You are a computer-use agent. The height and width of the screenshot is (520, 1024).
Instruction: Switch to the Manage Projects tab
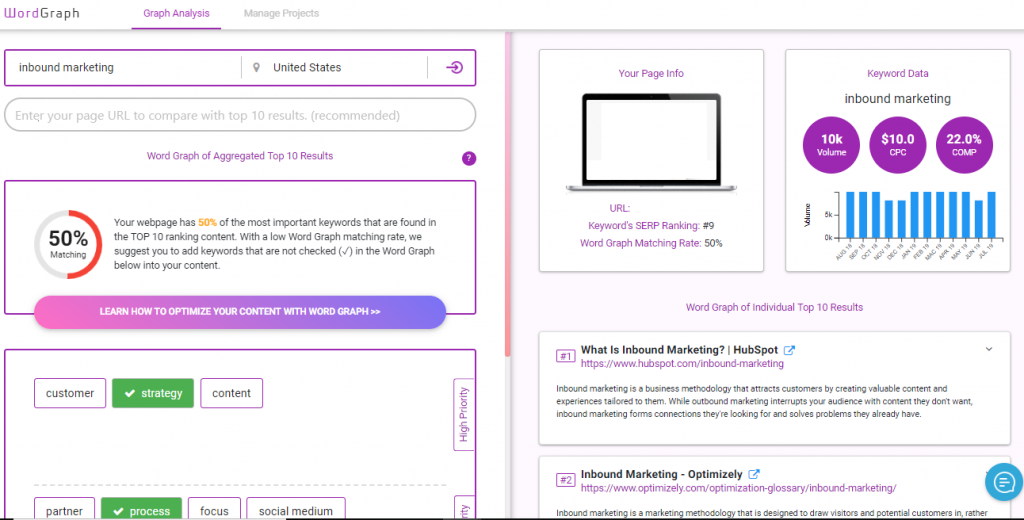point(281,13)
